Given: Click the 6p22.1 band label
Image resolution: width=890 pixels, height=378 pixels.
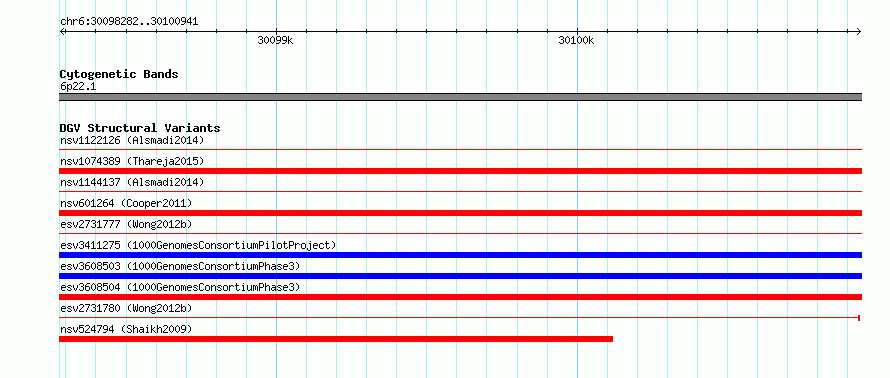Looking at the screenshot, I should 78,86.
